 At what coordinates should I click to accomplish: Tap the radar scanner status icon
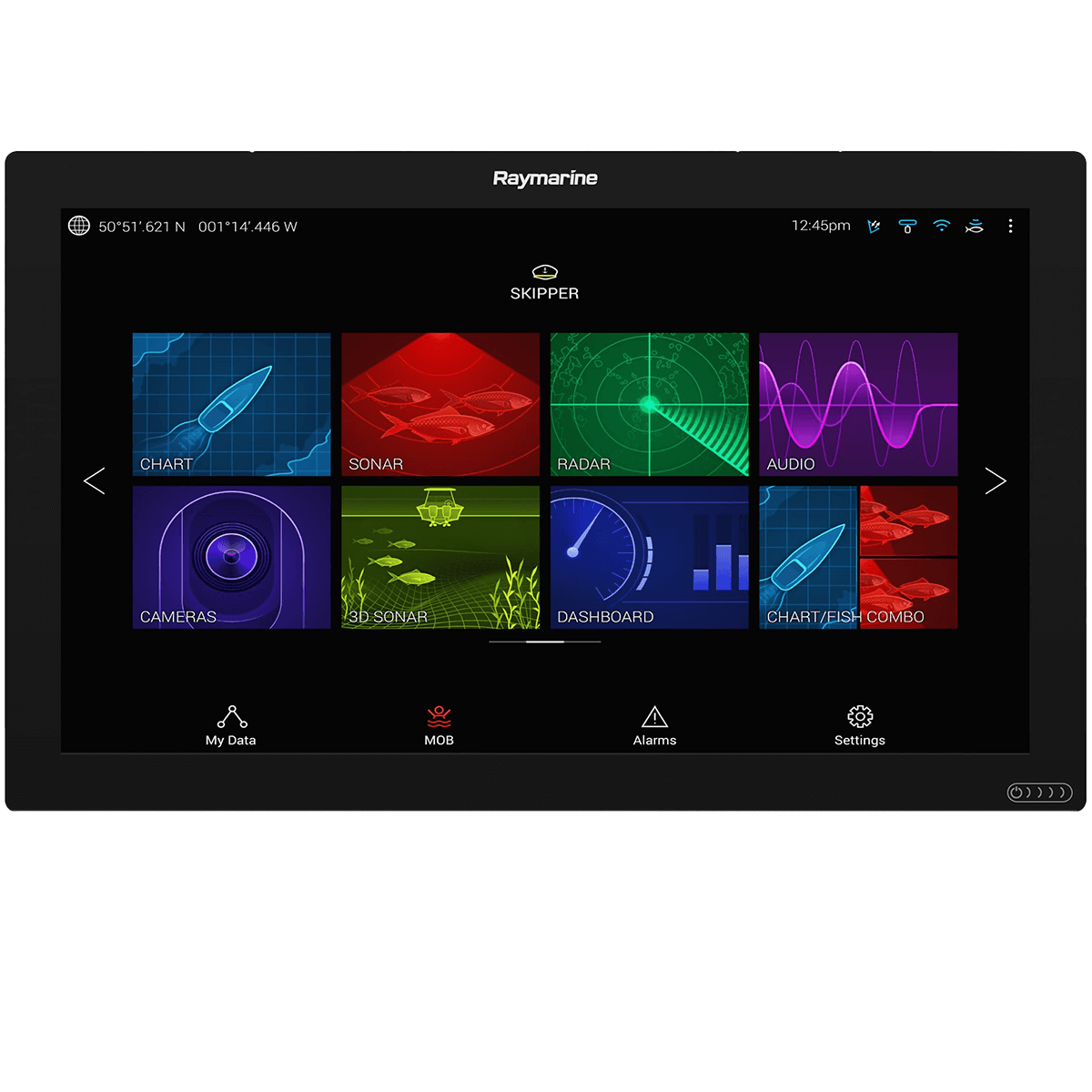907,227
